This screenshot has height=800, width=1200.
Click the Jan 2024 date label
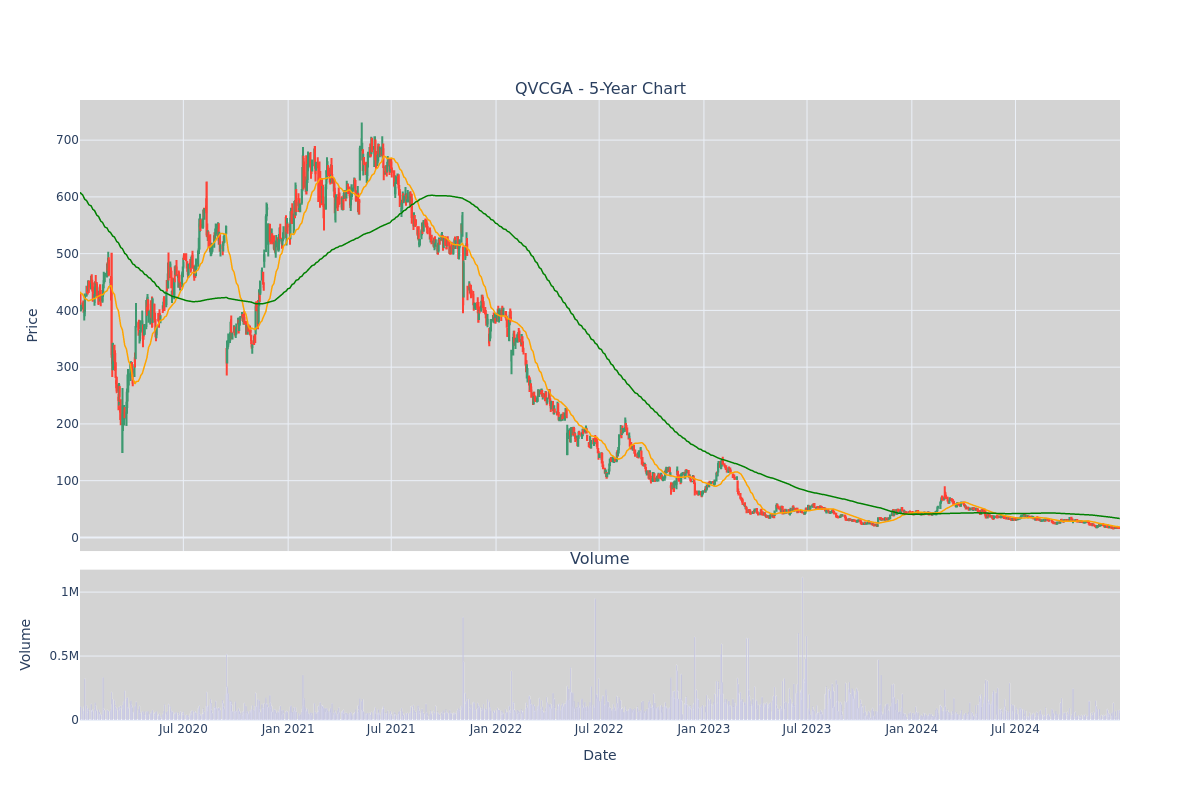912,729
